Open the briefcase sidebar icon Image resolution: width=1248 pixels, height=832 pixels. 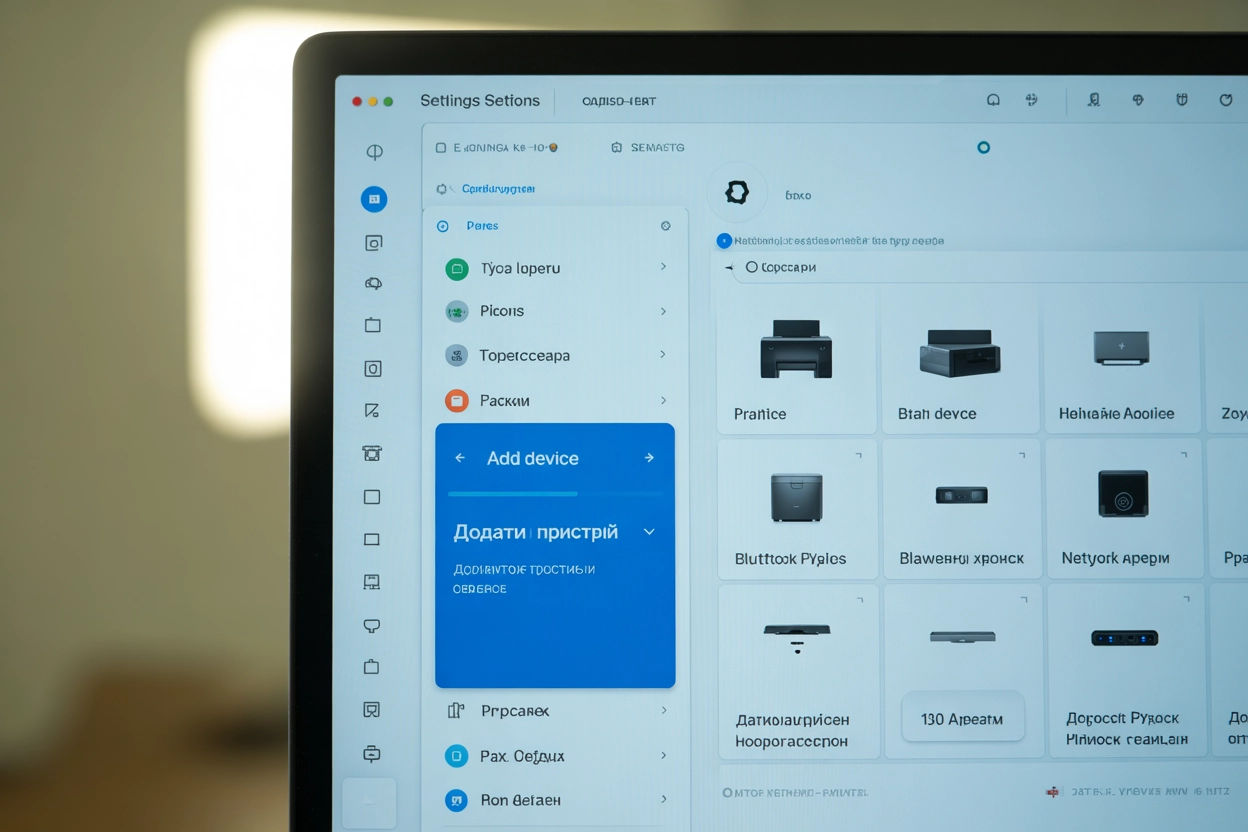coord(372,667)
